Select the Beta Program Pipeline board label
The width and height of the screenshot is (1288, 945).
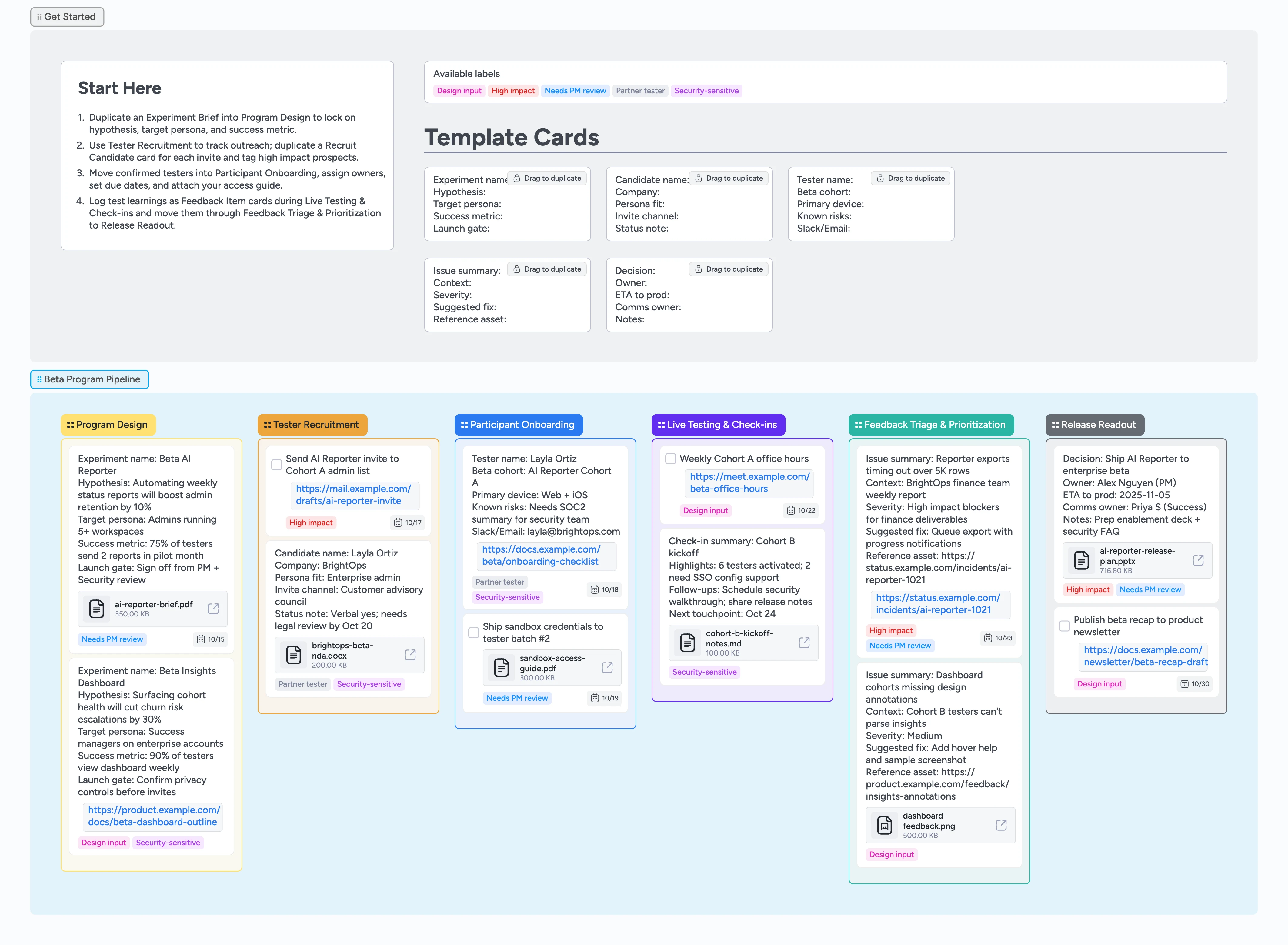click(89, 379)
